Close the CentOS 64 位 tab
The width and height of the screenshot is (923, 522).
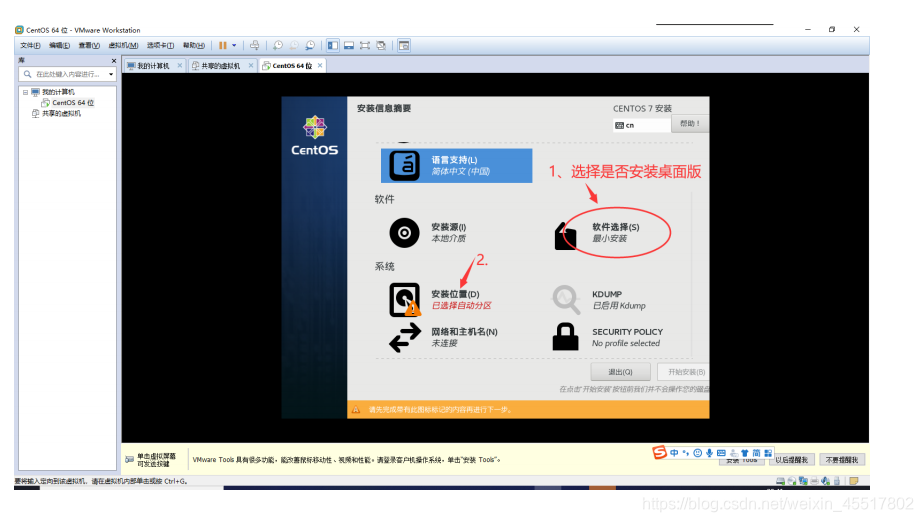coord(320,65)
